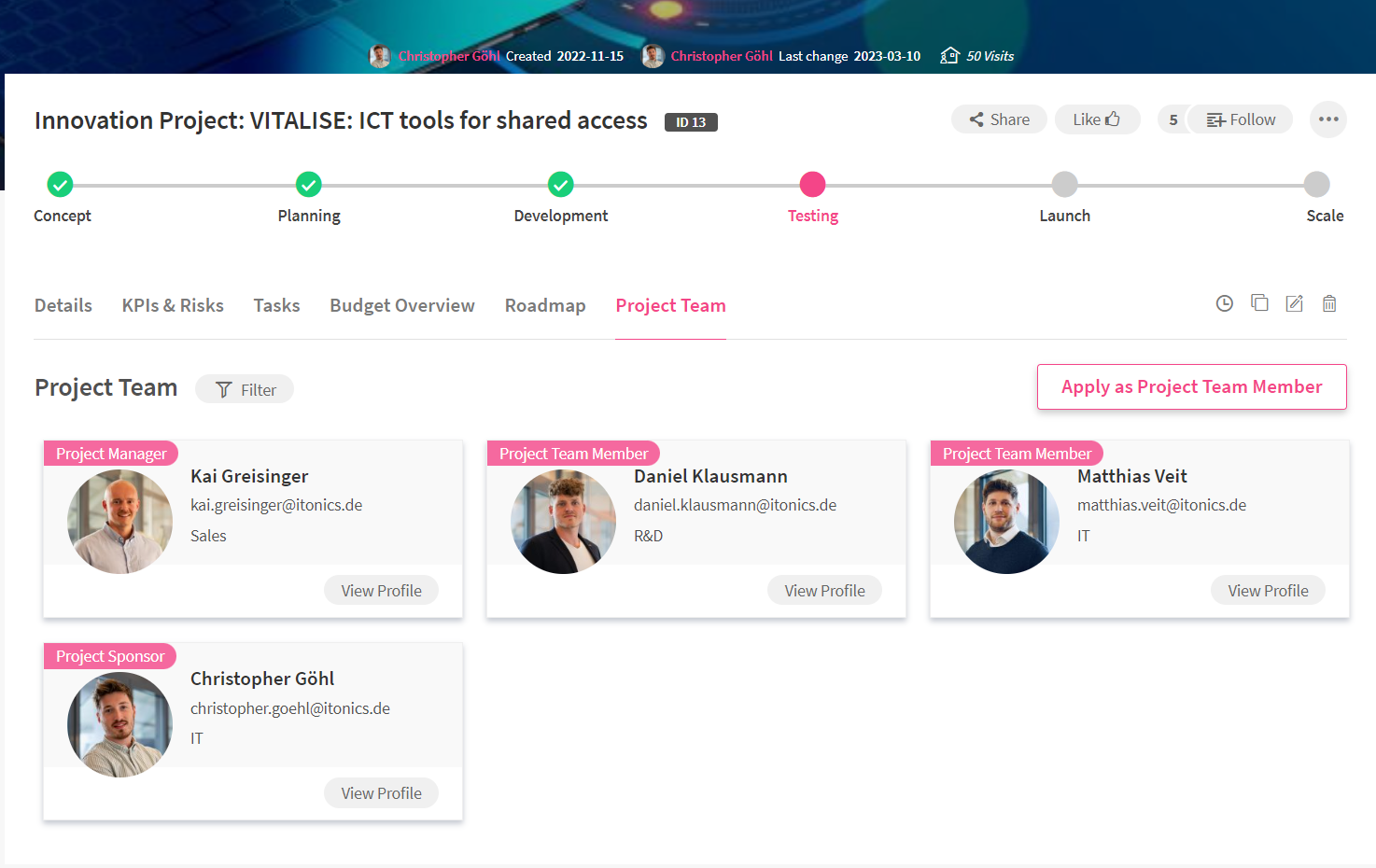Follow this innovation project
Viewport: 1376px width, 868px height.
coord(1241,119)
